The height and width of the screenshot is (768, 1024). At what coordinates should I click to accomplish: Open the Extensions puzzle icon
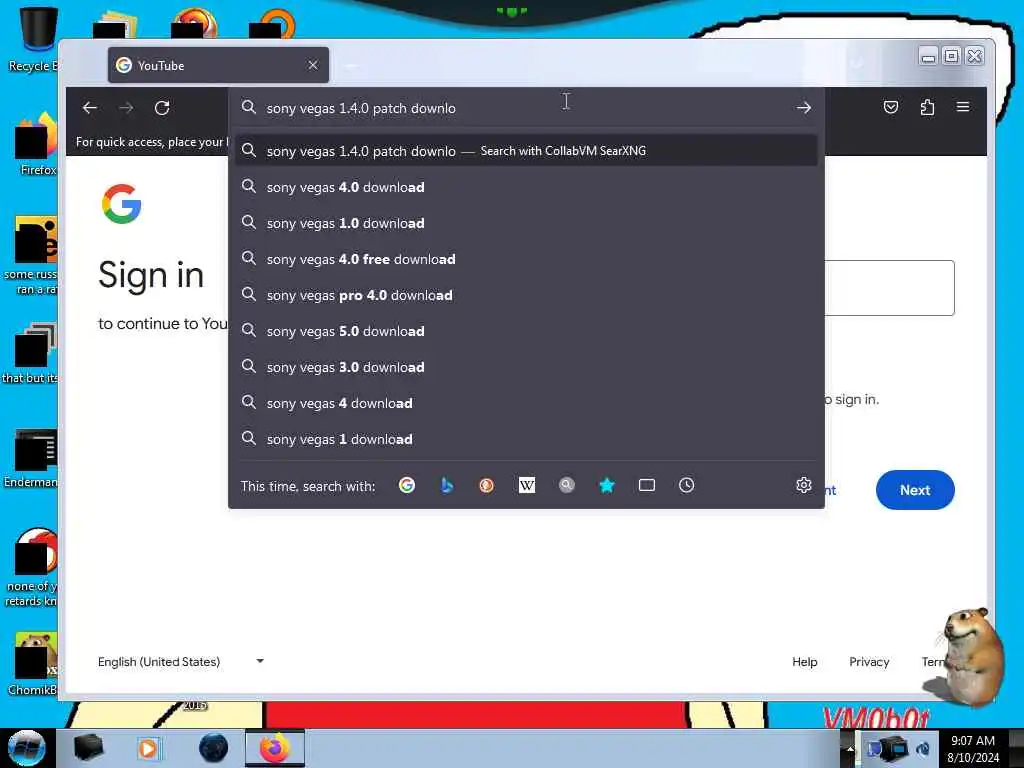[927, 107]
